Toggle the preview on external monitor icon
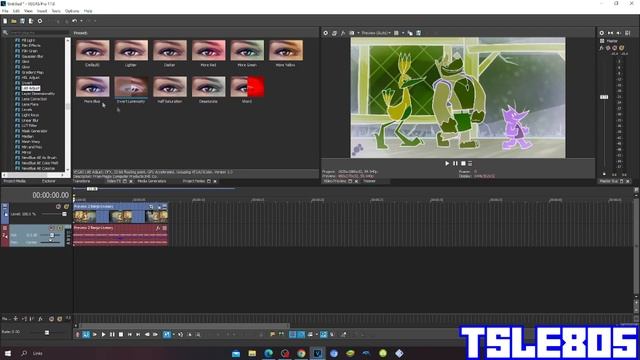The height and width of the screenshot is (360, 640). [x=334, y=33]
